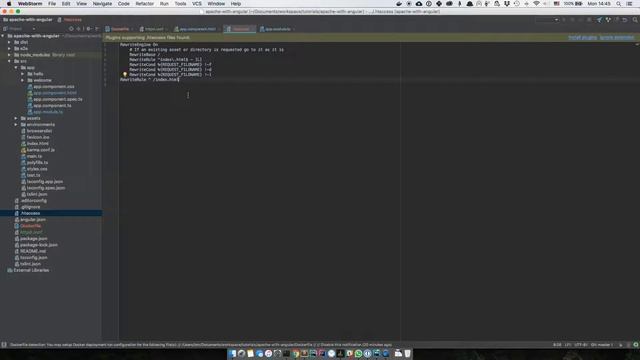The image size is (640, 360).
Task: Select index.html in project tree
Action: click(x=35, y=143)
